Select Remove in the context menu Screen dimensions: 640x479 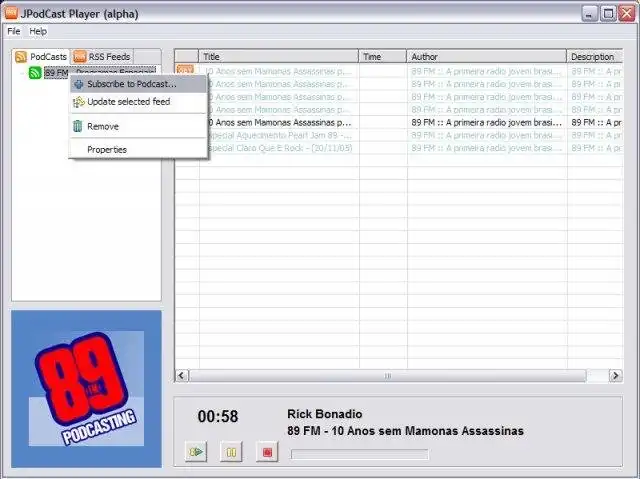(138, 126)
